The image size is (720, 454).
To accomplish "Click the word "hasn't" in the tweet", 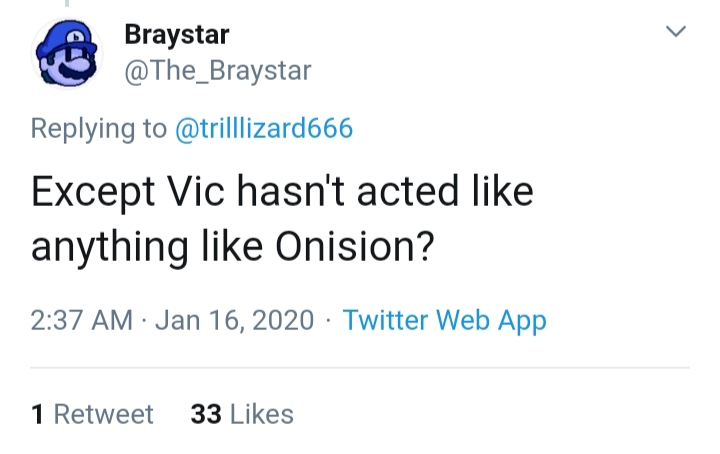I will click(x=290, y=191).
